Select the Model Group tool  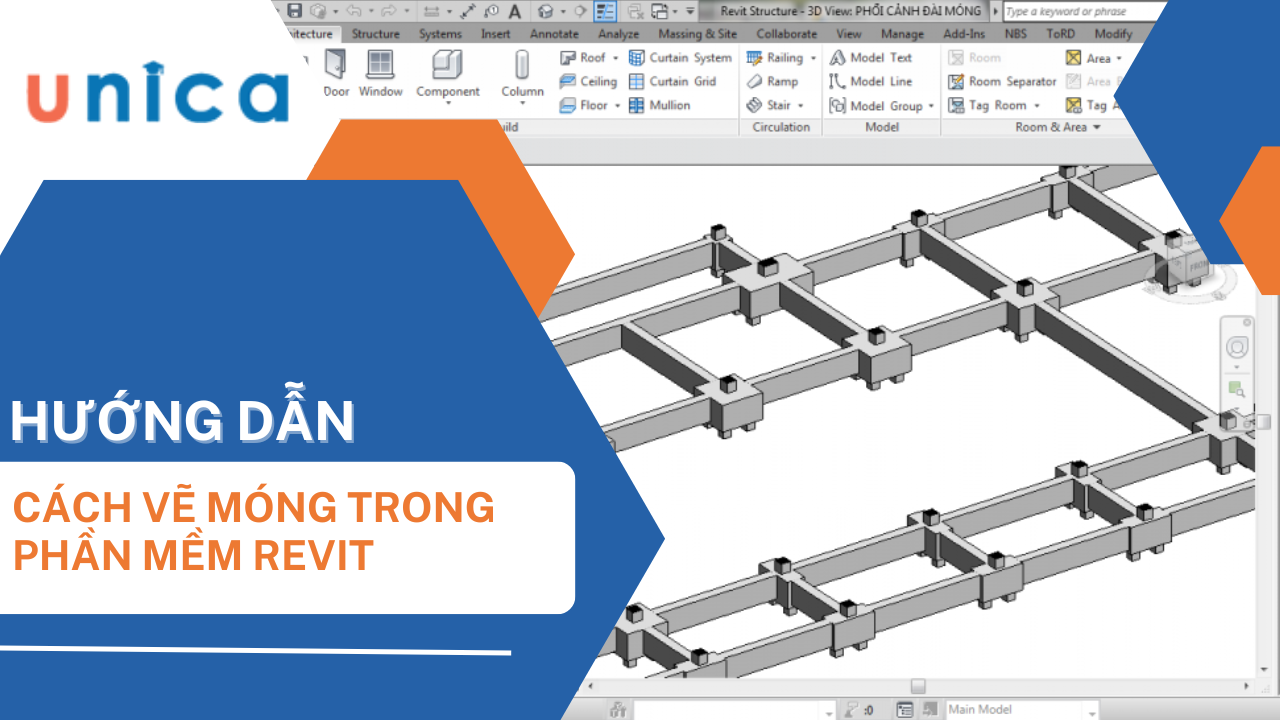(876, 105)
